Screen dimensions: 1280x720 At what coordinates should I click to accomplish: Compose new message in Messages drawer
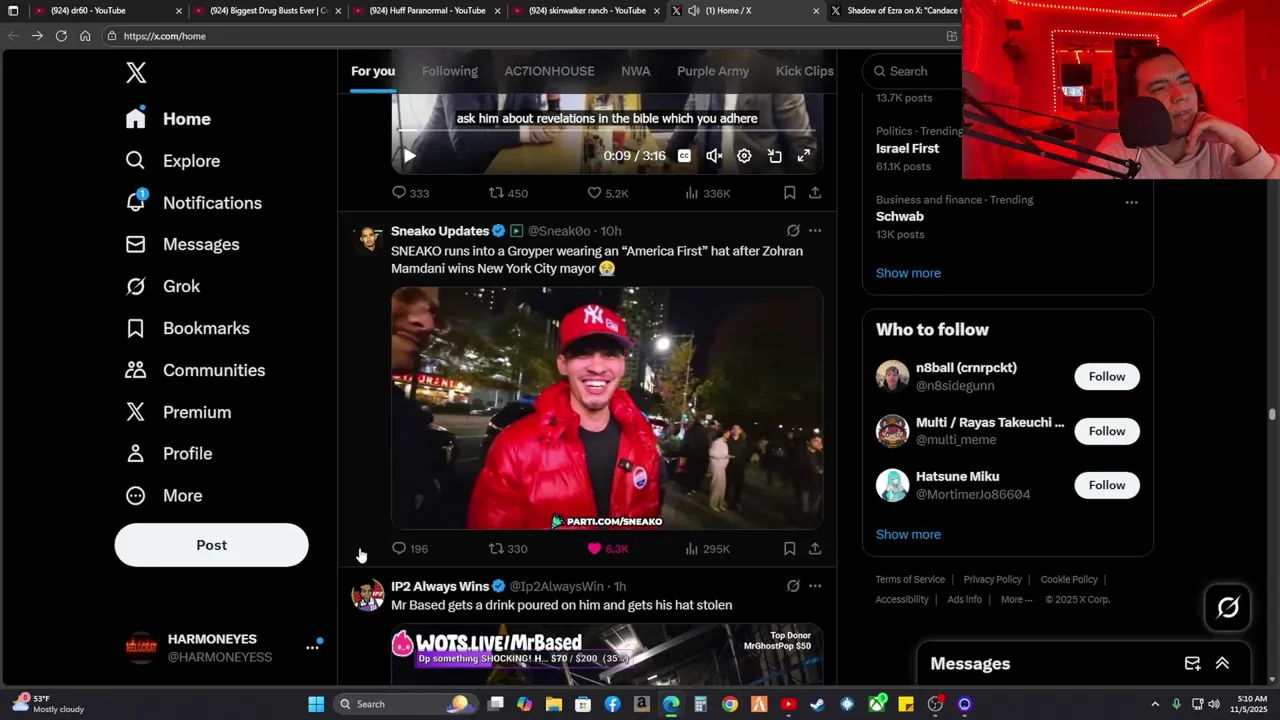1192,664
